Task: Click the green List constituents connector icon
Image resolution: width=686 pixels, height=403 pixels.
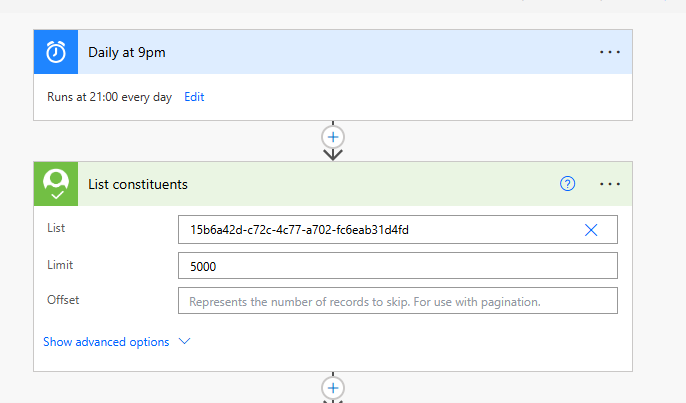Action: [56, 184]
